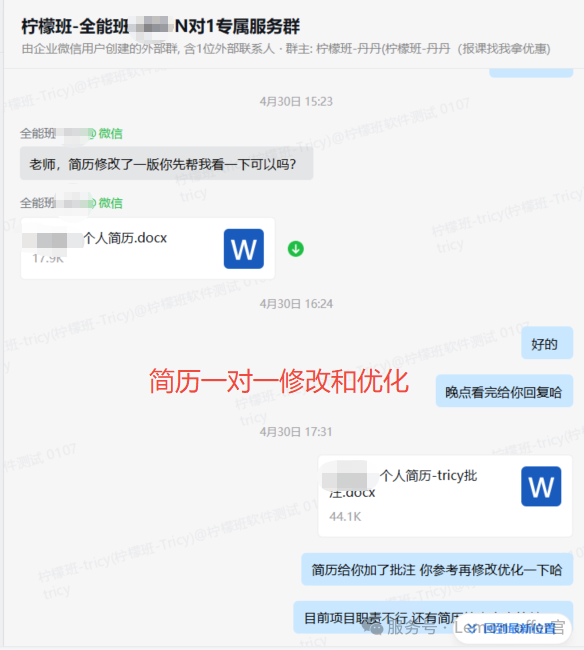Click the 4月30日 16:24 timestamp
584x650 pixels.
pyautogui.click(x=296, y=304)
